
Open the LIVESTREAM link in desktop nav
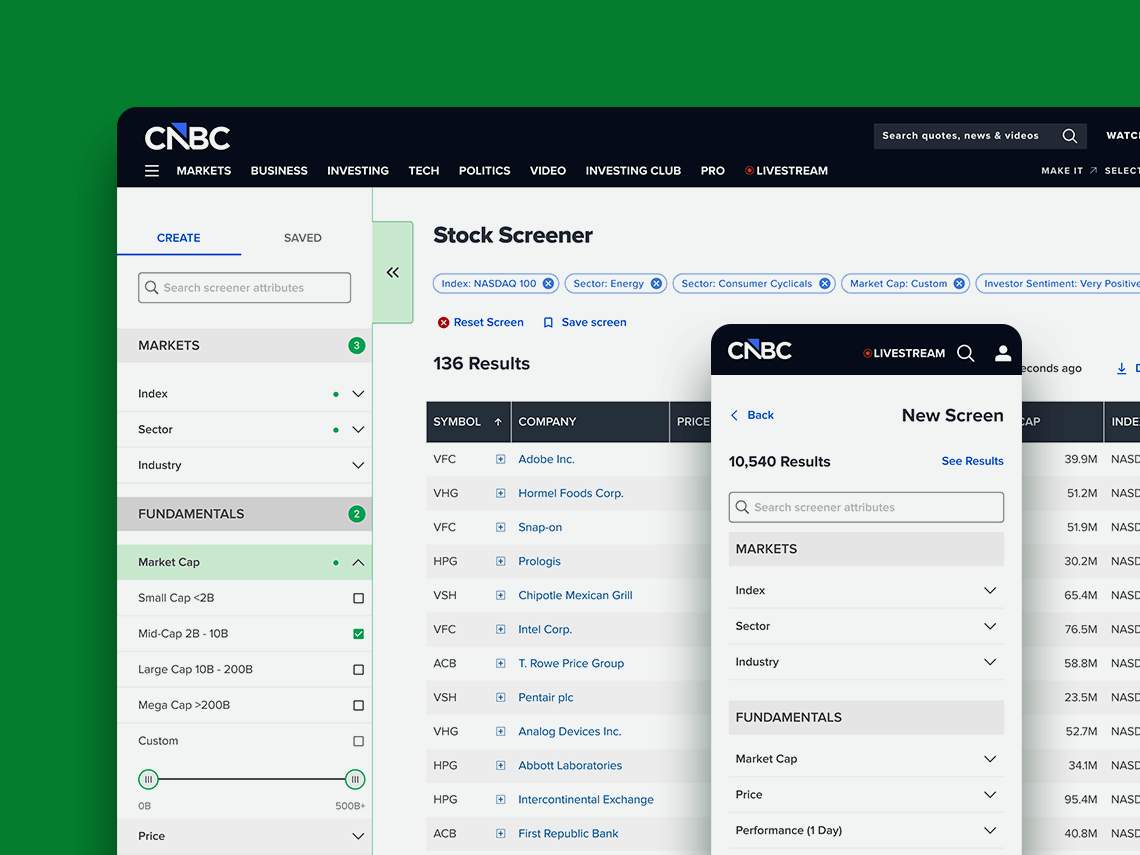[x=787, y=171]
